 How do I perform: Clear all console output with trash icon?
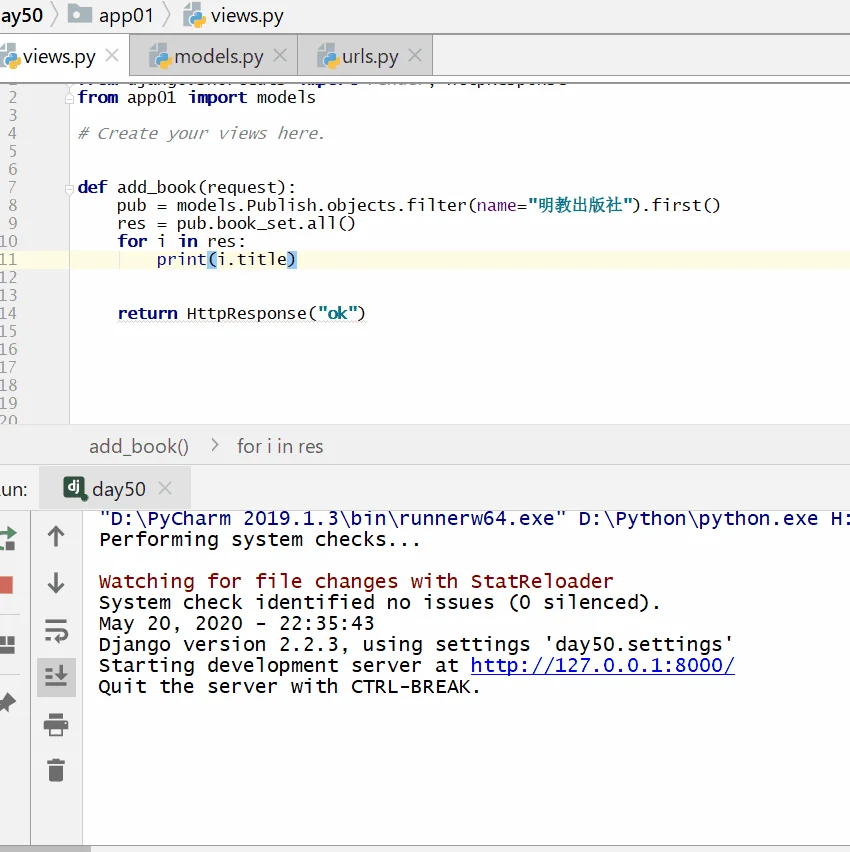pos(56,770)
